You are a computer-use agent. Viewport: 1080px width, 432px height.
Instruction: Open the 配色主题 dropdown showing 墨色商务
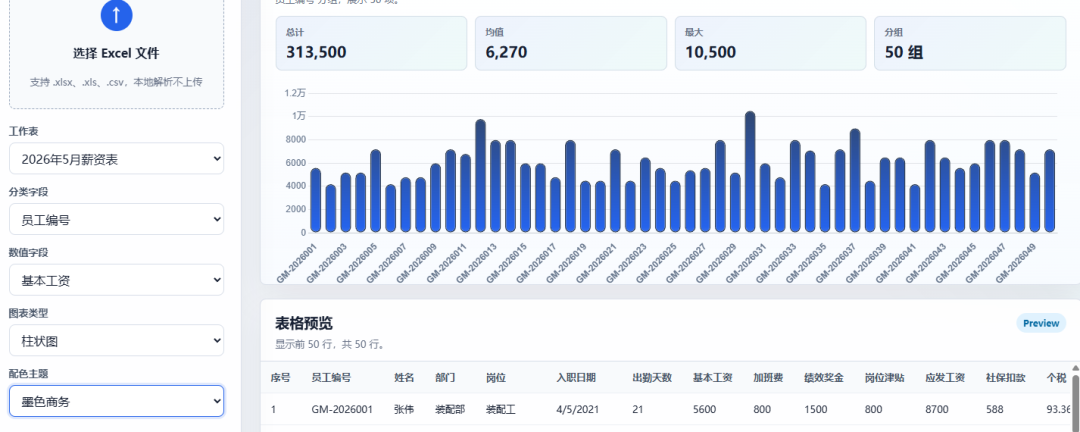click(x=116, y=401)
